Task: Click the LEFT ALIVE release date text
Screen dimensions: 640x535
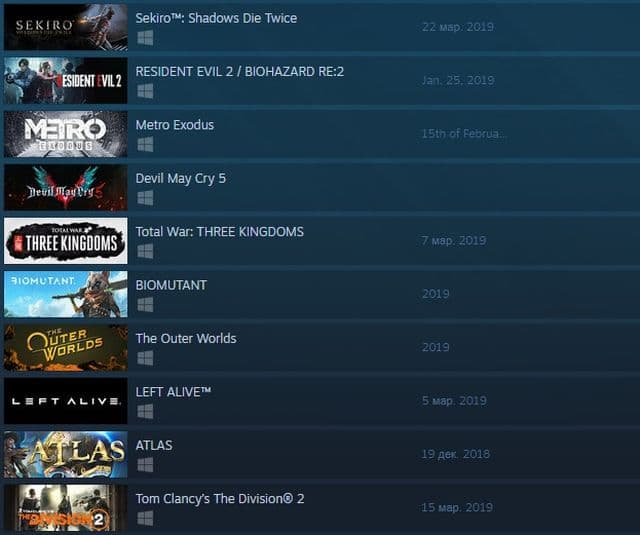Action: (454, 401)
